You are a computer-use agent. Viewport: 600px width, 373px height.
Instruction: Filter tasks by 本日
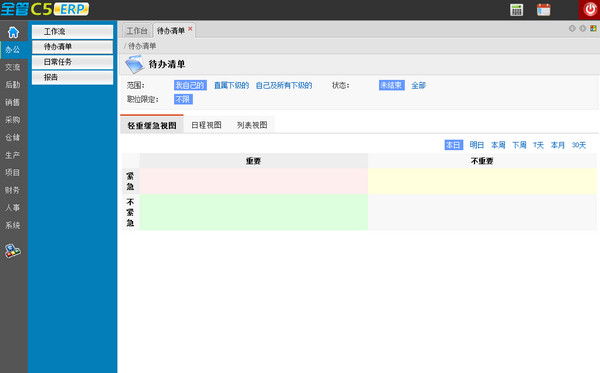click(453, 145)
